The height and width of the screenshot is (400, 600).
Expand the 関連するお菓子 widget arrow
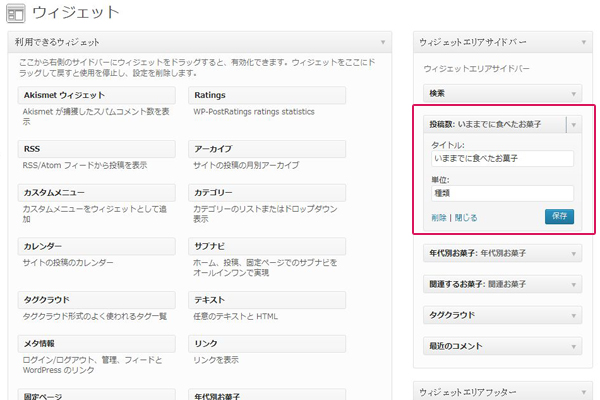pyautogui.click(x=574, y=285)
